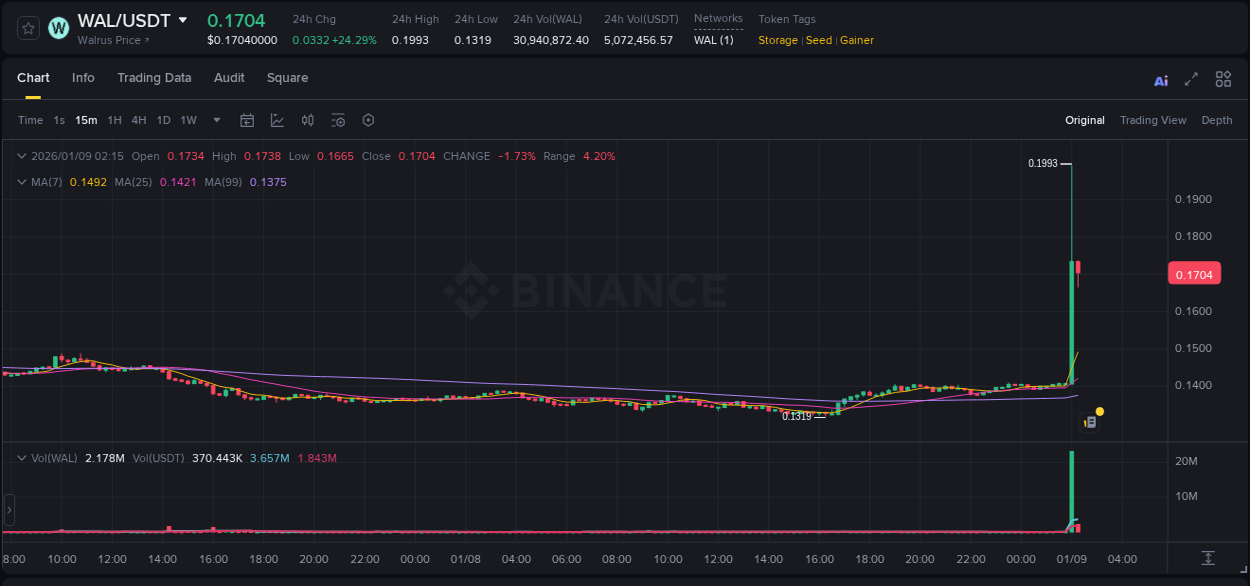Hide the volume indicator panel

[x=22, y=456]
